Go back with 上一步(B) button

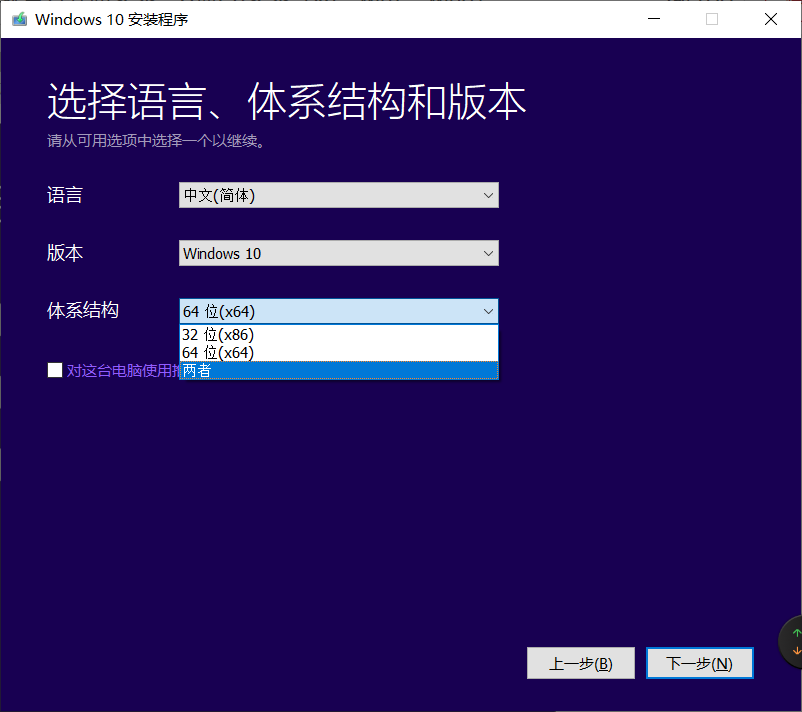coord(581,663)
